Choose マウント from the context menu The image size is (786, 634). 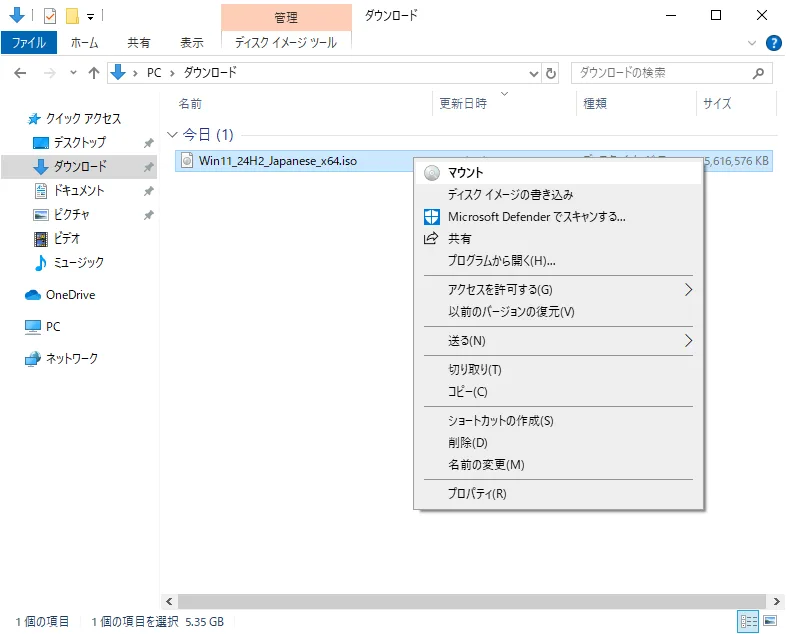click(558, 173)
